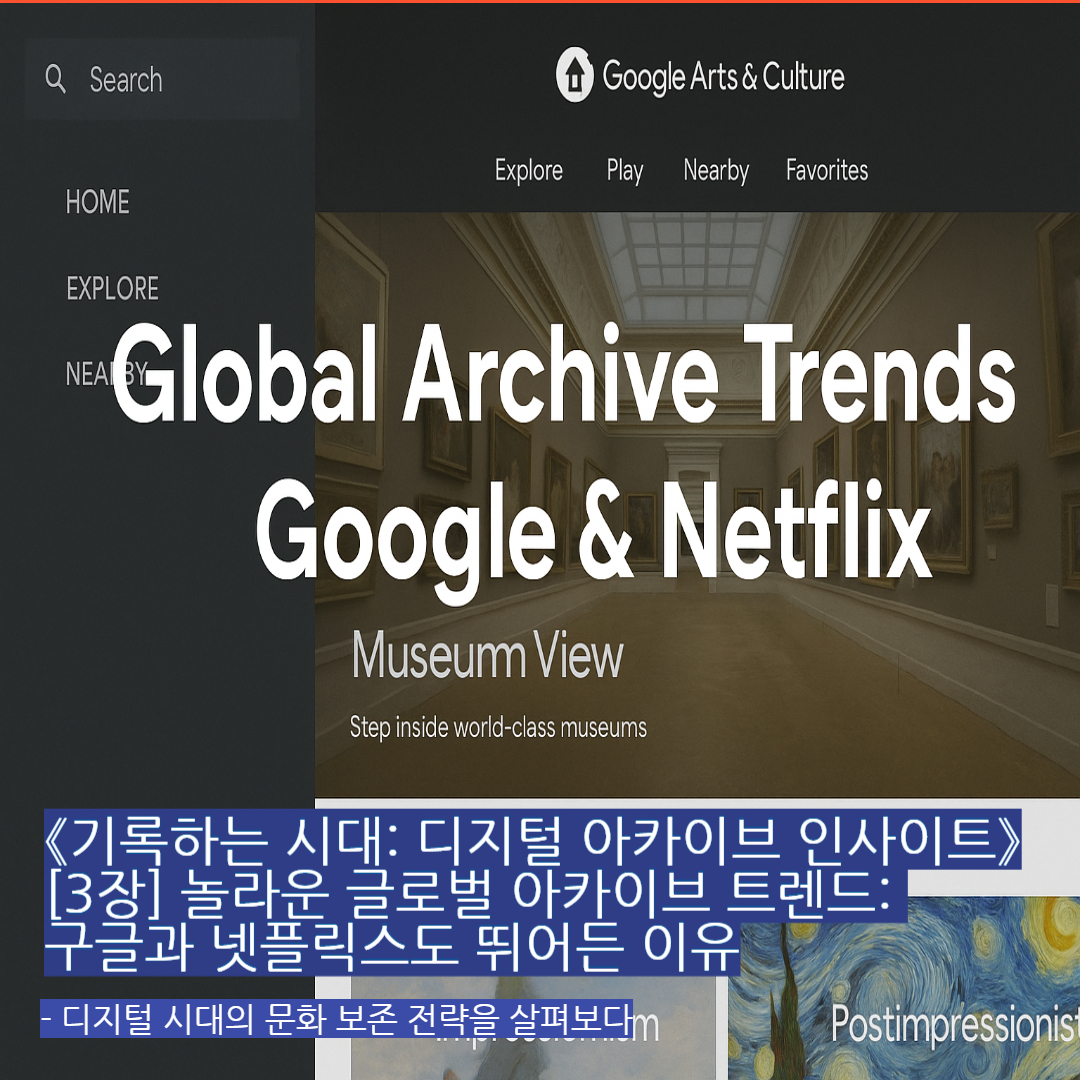Click the '기록하는 시대: 디지털 아카이브 인사이트' title
1080x1080 pixels.
[x=532, y=839]
